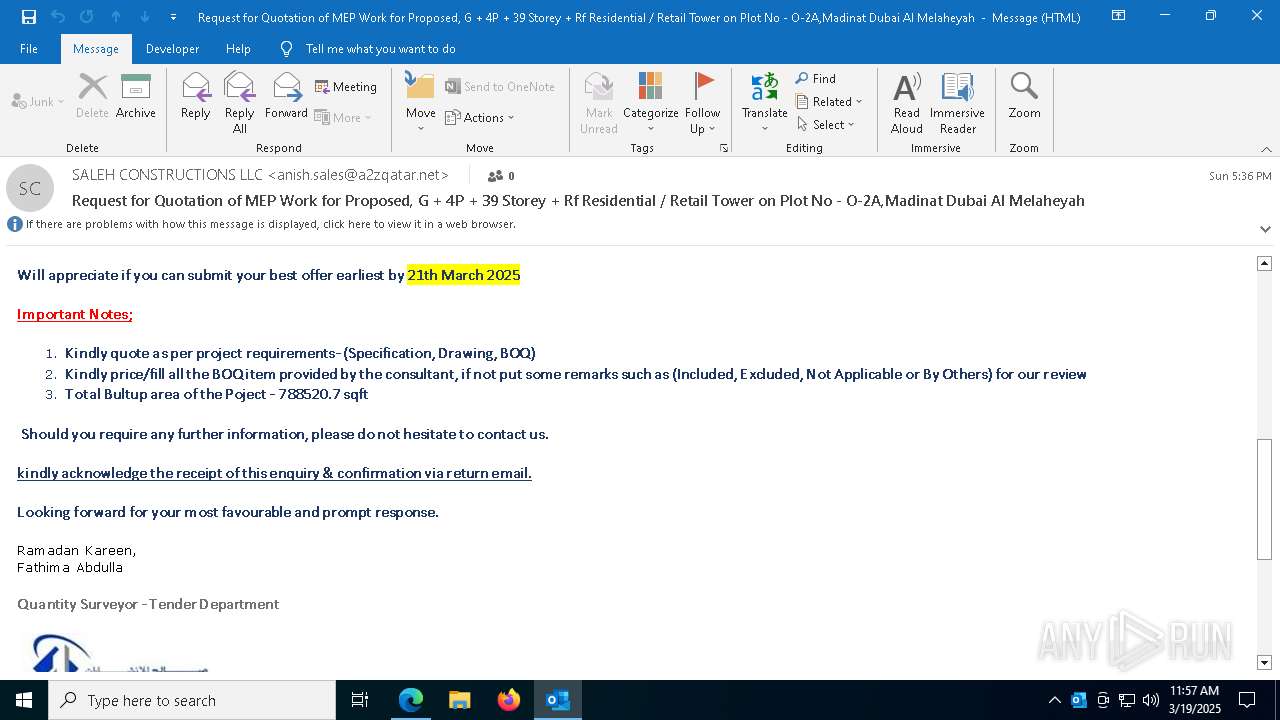Open Ribbon Display Options in the title bar
Viewport: 1280px width, 720px height.
[x=1119, y=16]
